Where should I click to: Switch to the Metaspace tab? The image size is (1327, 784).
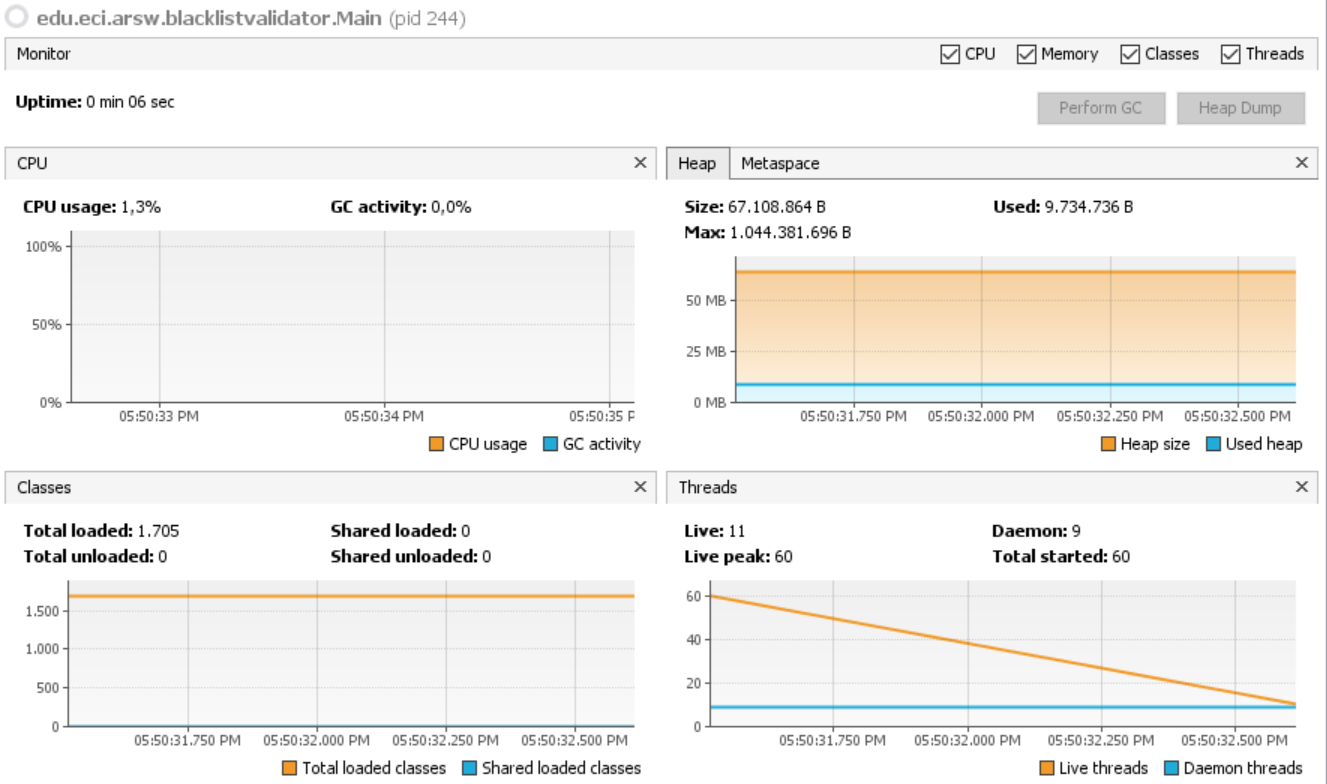coord(780,163)
